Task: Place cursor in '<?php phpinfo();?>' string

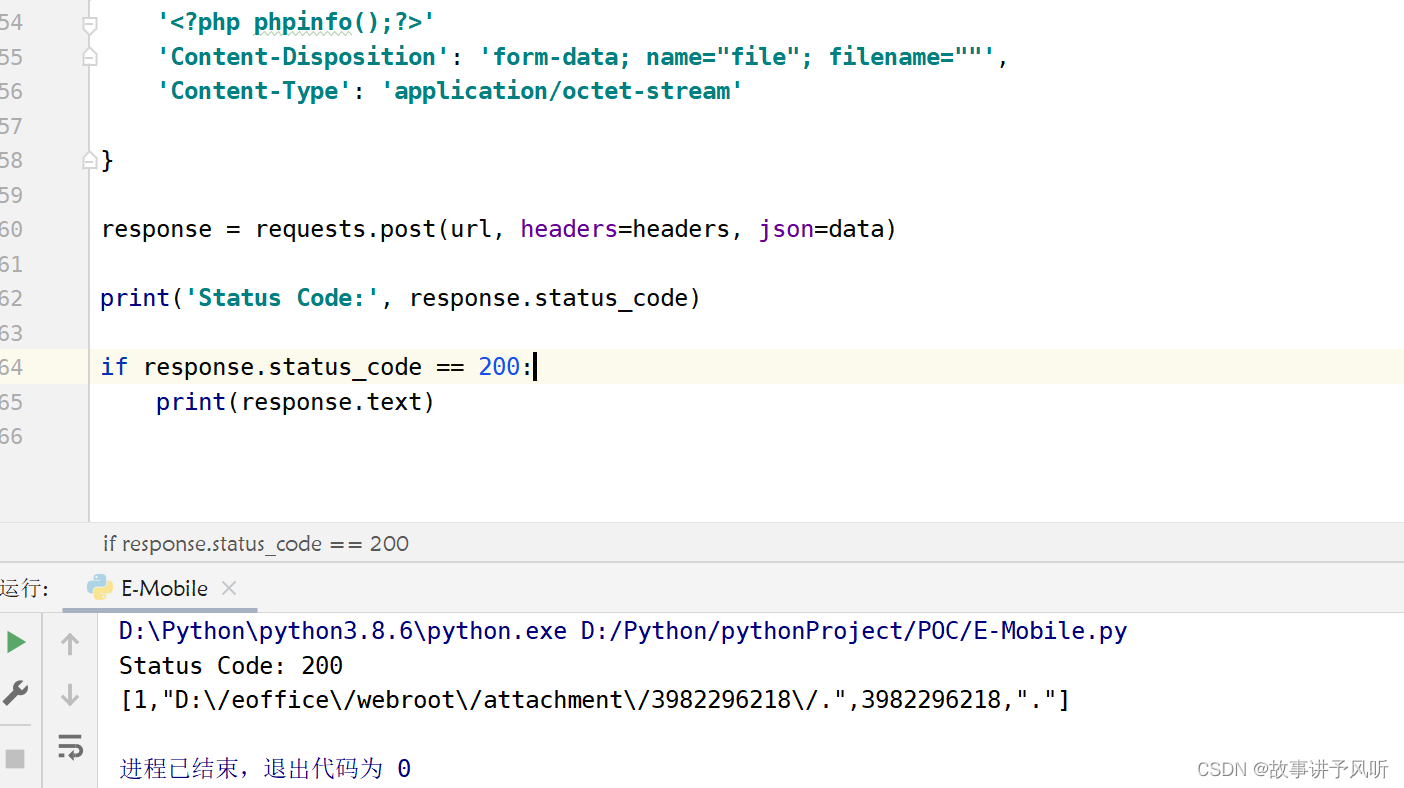Action: (296, 22)
